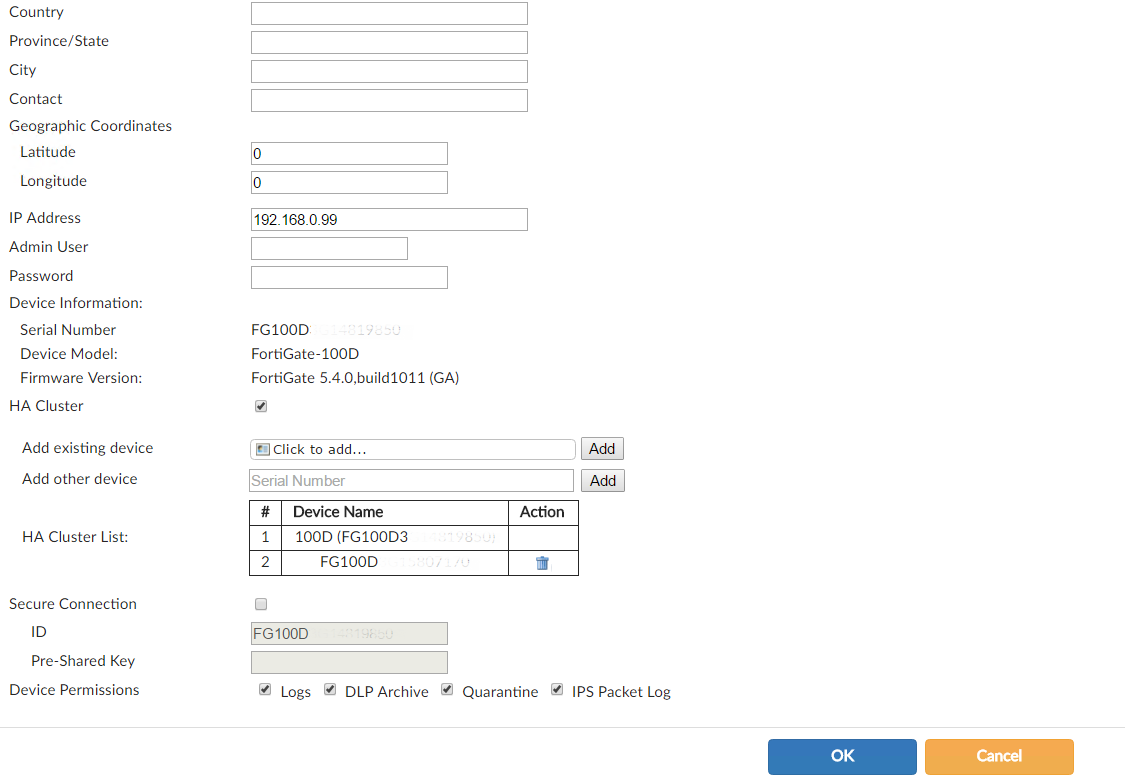Click the Contact input field
This screenshot has height=781, width=1125.
pyautogui.click(x=389, y=100)
